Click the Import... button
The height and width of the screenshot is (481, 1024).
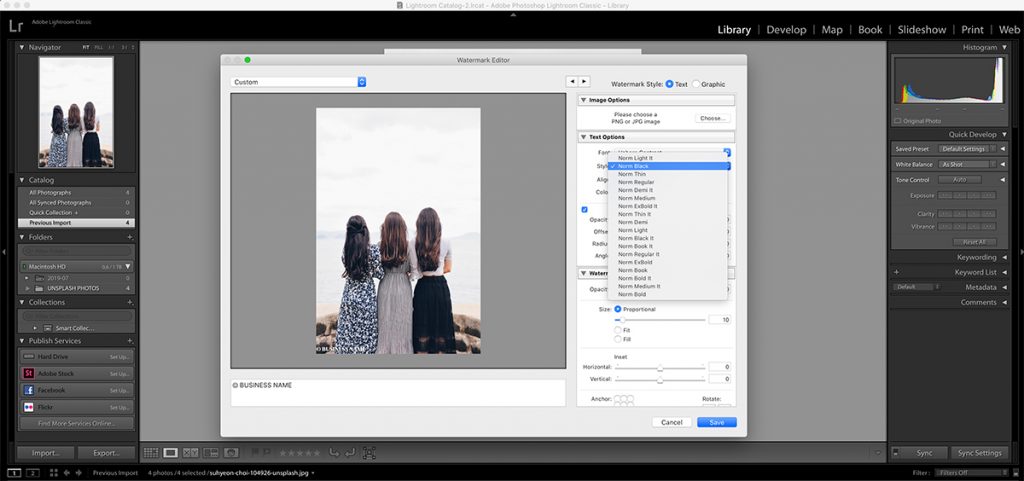tap(44, 452)
